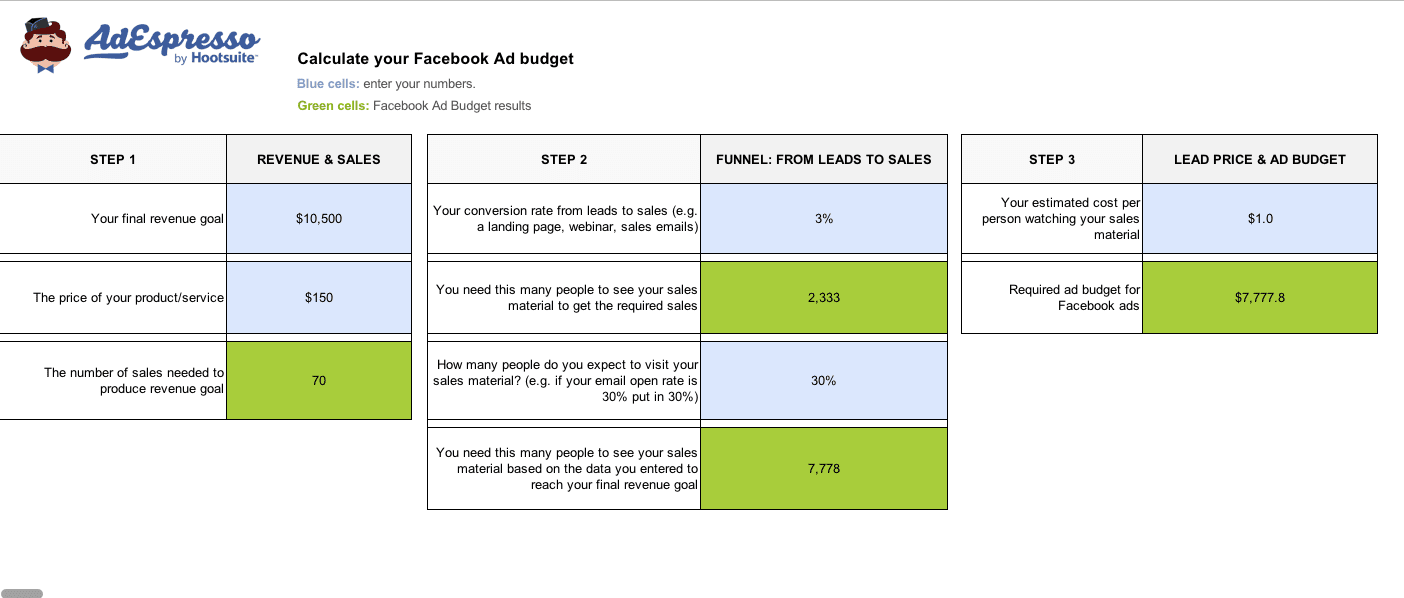This screenshot has width=1404, height=598.
Task: Select the 3% conversion rate cell
Action: click(x=824, y=218)
